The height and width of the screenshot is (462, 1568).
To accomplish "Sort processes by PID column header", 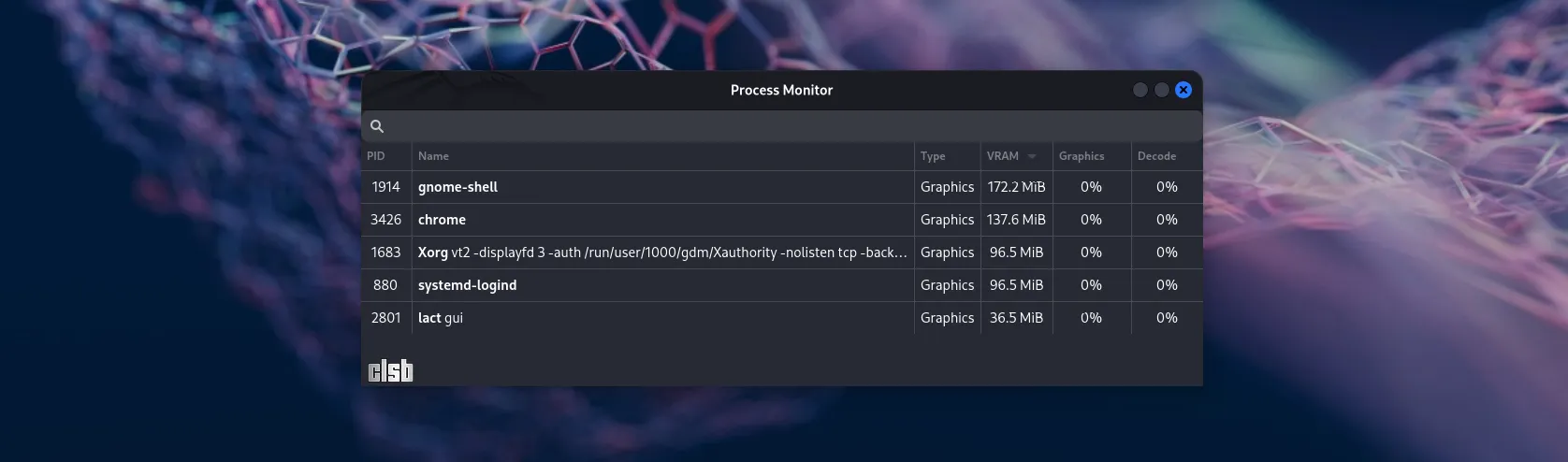I will [376, 156].
